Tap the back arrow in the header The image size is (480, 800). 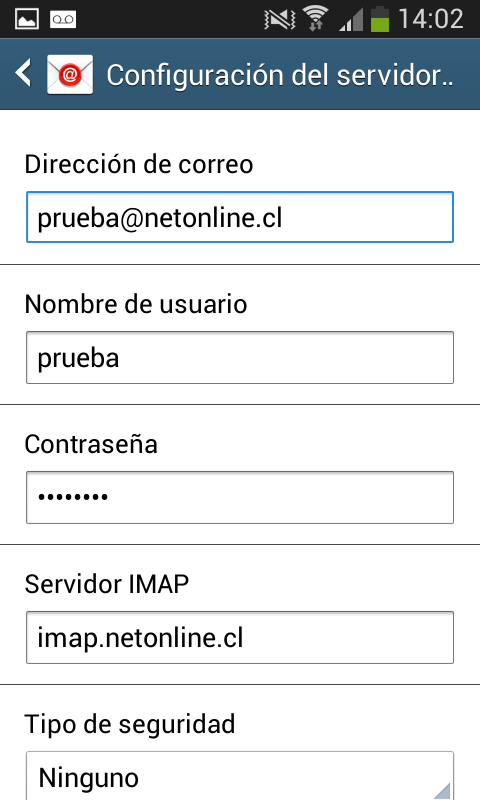pyautogui.click(x=23, y=73)
